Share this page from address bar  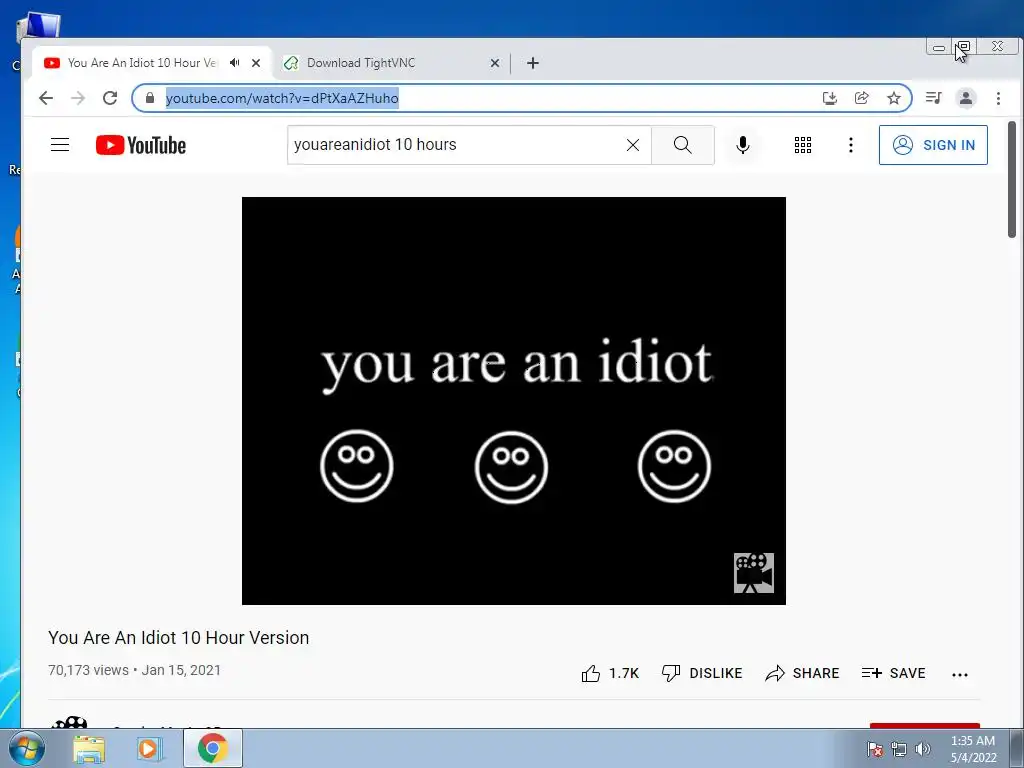(861, 98)
